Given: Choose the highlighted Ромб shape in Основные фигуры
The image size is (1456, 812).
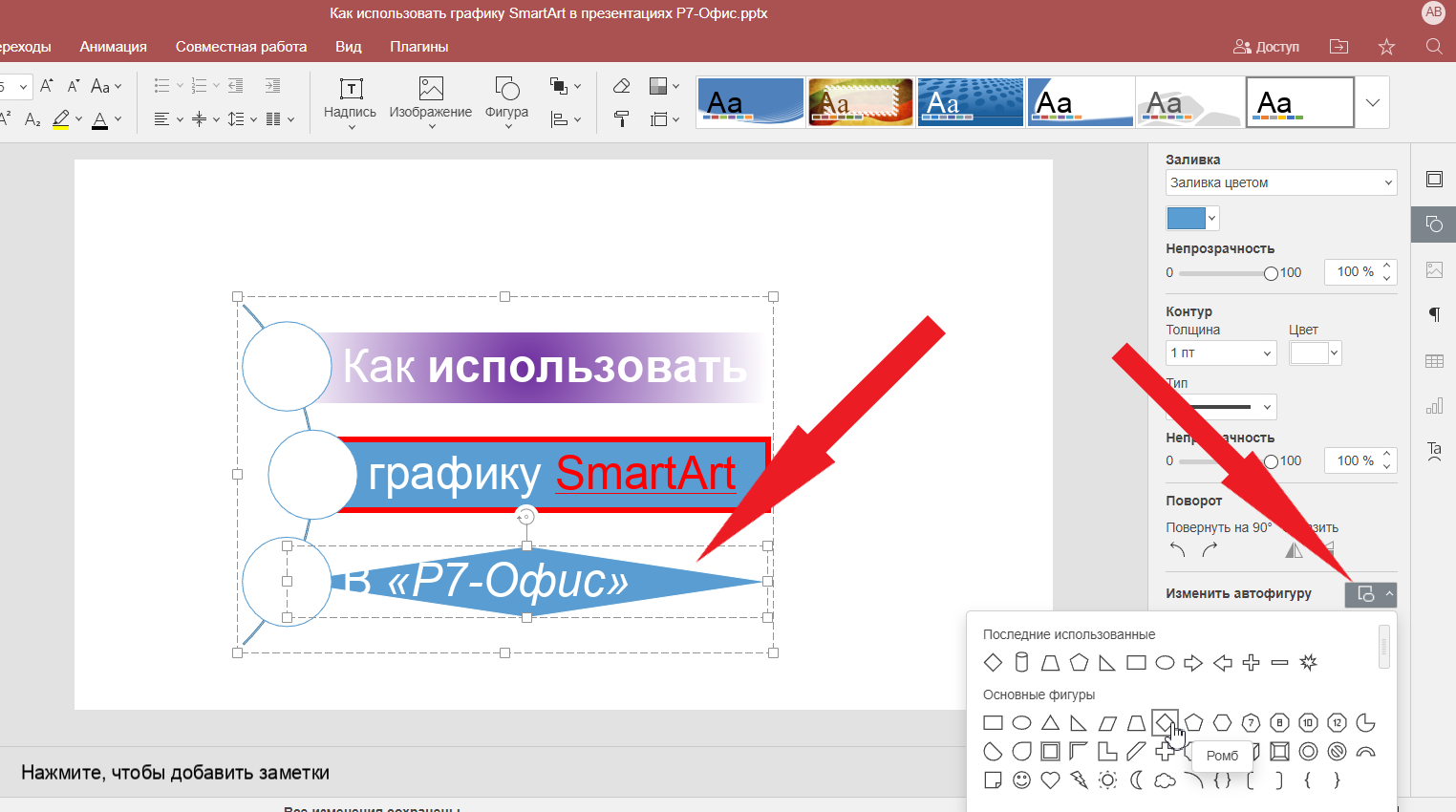Looking at the screenshot, I should (x=1165, y=723).
